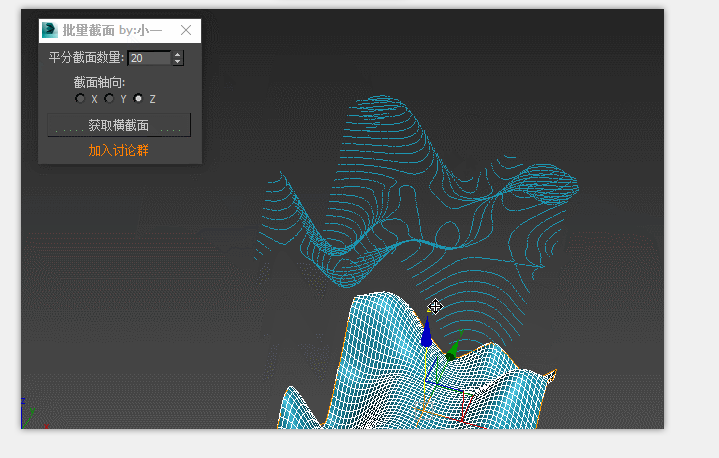
Task: Close the 批量截面 dialog
Action: click(185, 31)
